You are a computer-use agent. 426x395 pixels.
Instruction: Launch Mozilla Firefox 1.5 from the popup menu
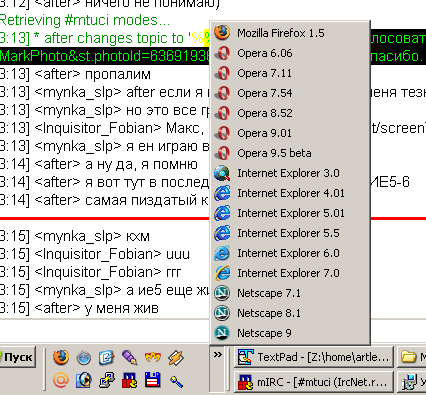(x=290, y=33)
